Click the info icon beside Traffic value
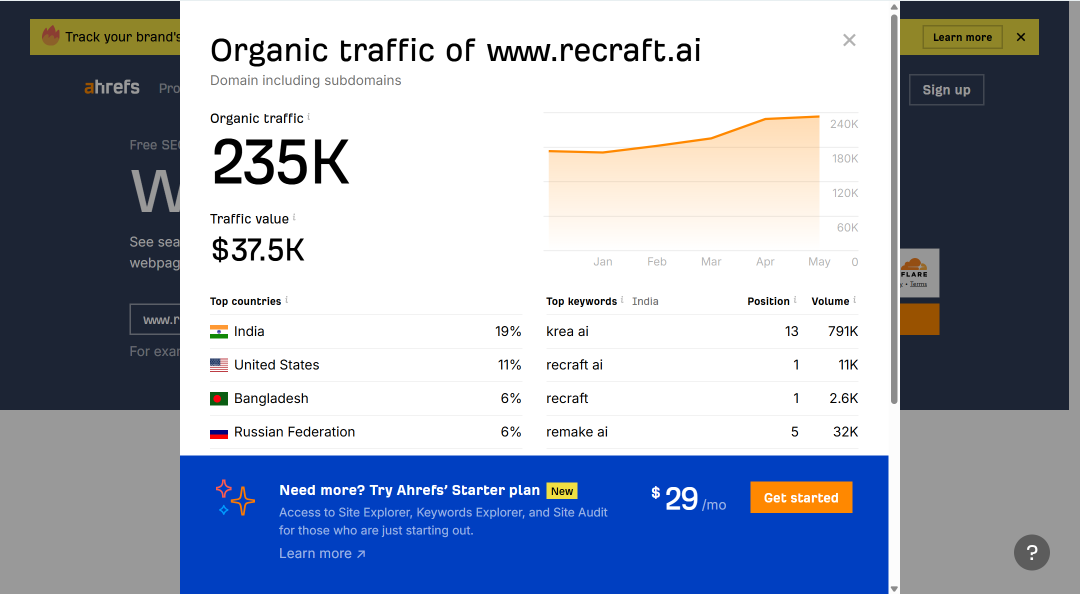Screen dimensions: 1080x594 (294, 217)
